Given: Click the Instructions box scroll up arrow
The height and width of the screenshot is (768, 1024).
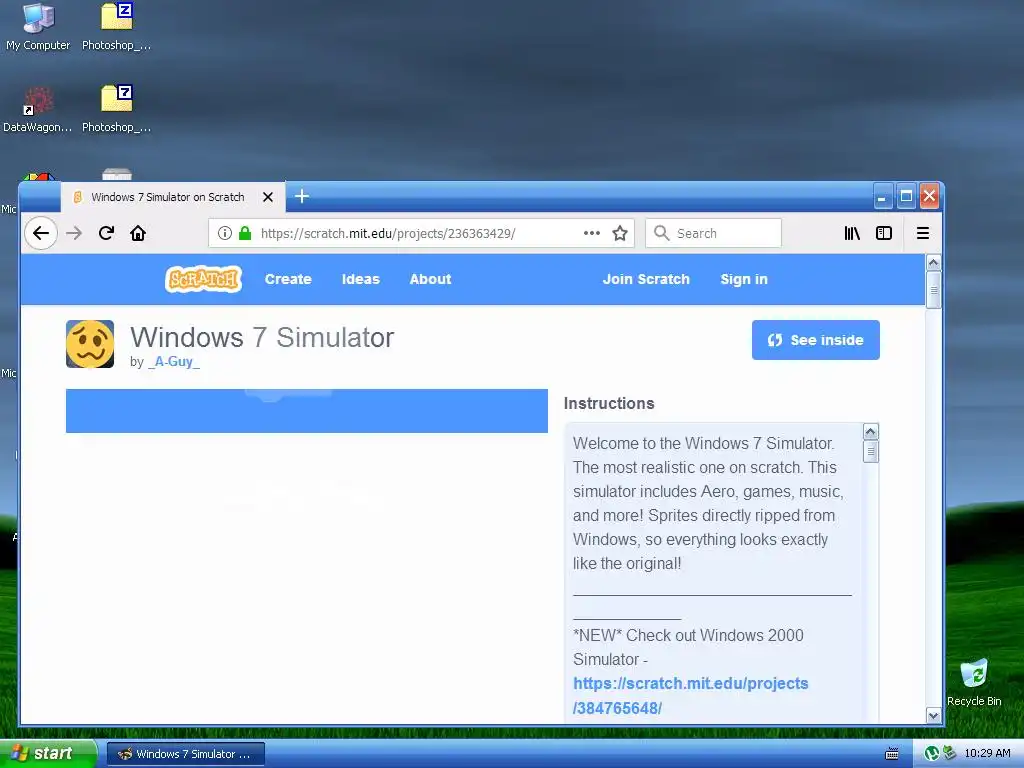Looking at the screenshot, I should click(871, 431).
